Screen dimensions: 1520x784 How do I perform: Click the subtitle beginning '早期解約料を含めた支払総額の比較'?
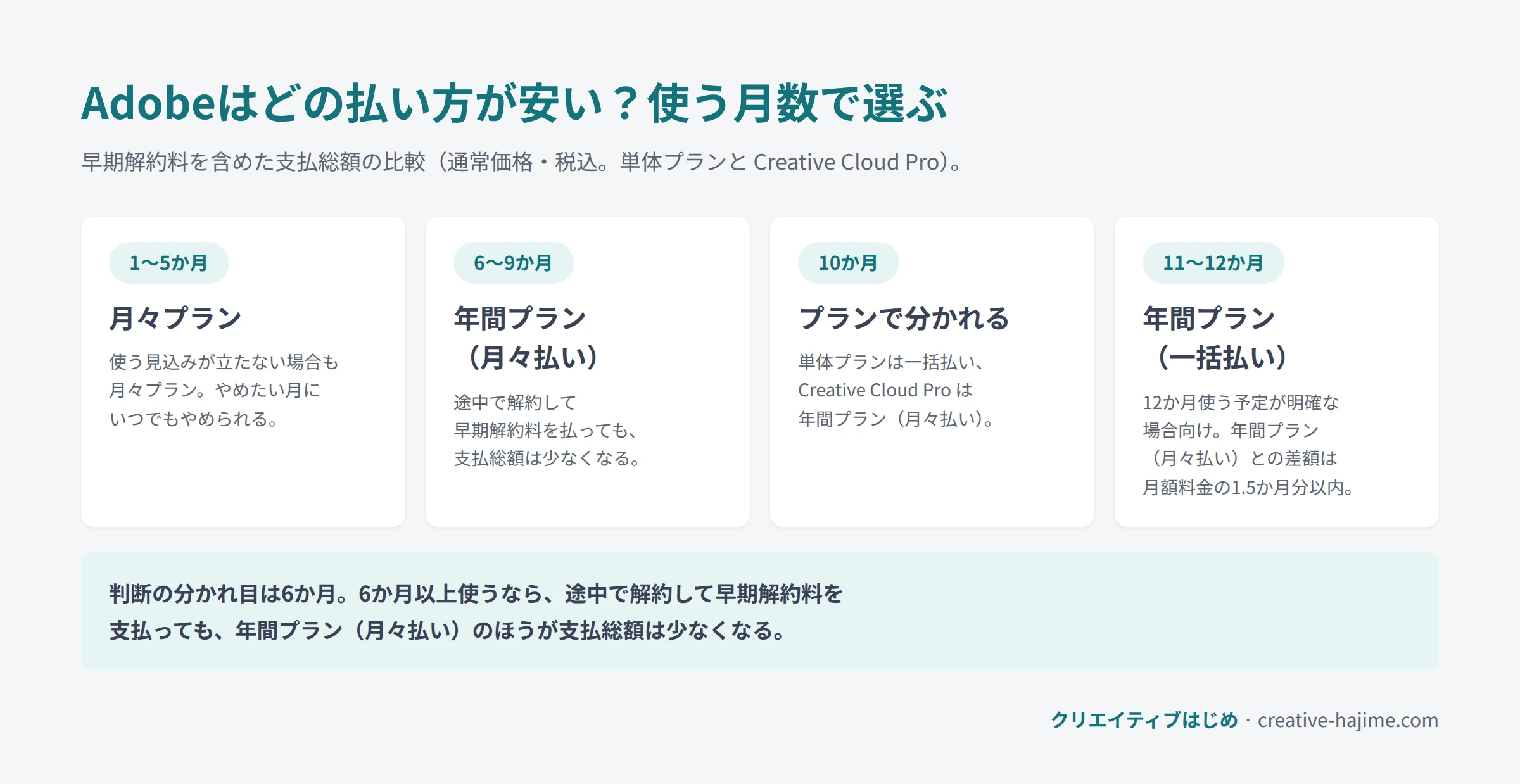click(522, 162)
